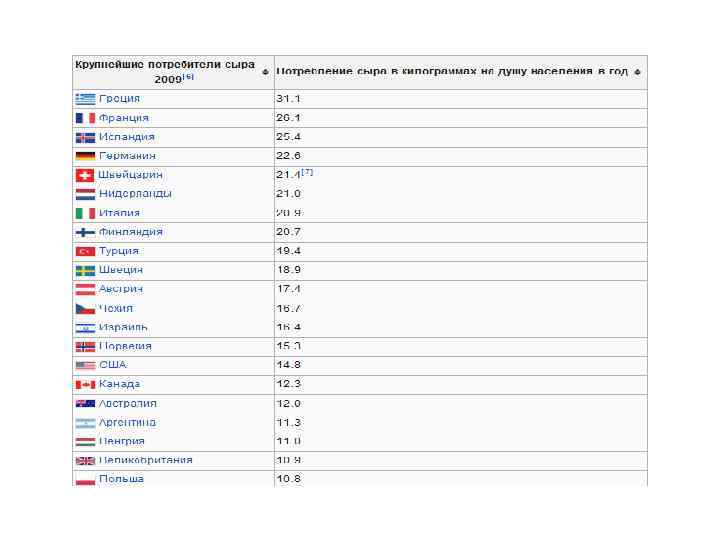The height and width of the screenshot is (540, 720).
Task: Click the Italy flag icon
Action: (x=85, y=213)
